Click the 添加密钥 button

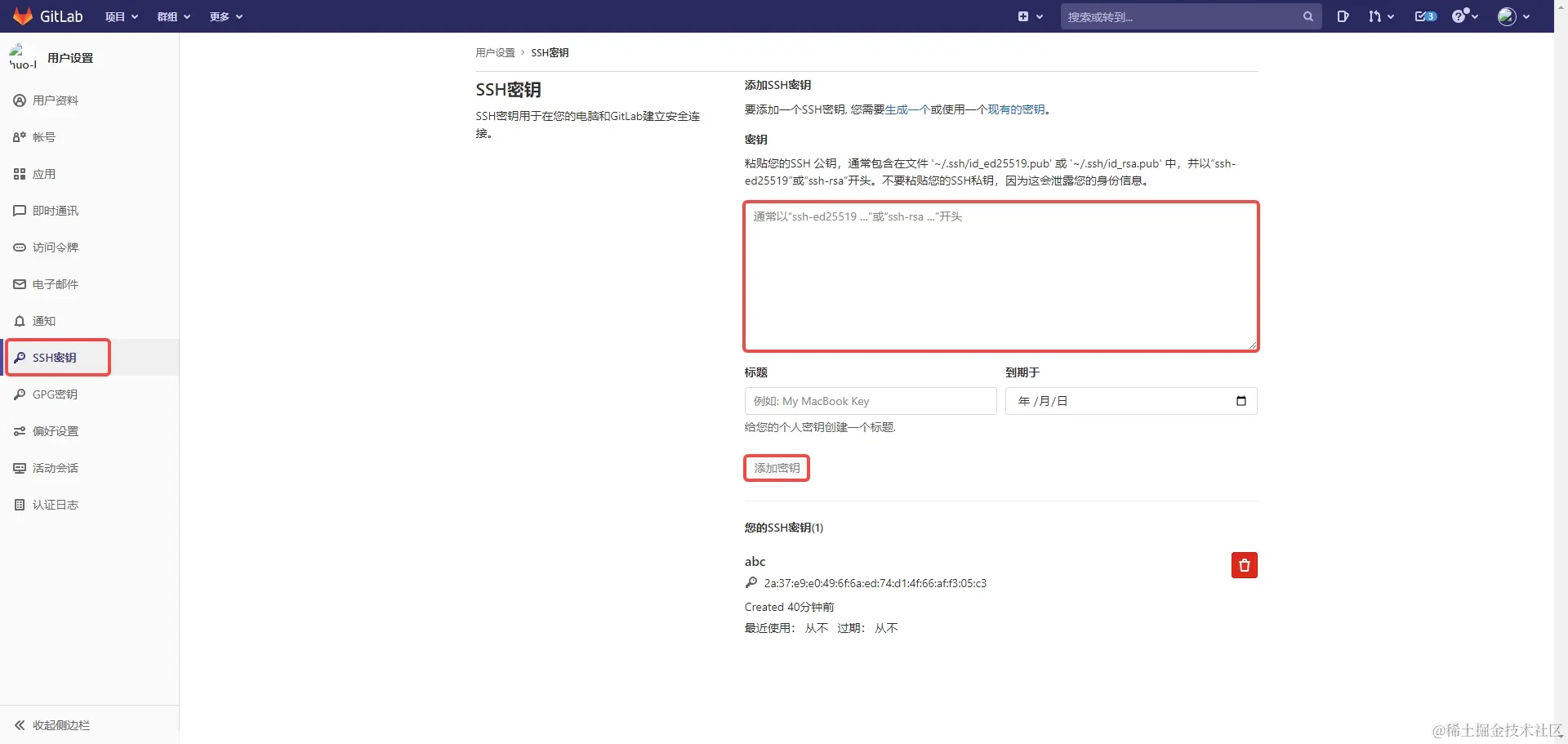coord(777,468)
